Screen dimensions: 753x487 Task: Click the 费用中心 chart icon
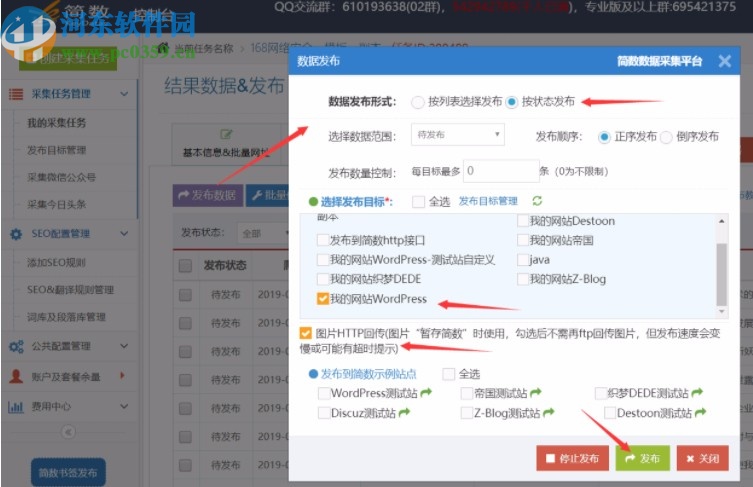click(x=16, y=407)
